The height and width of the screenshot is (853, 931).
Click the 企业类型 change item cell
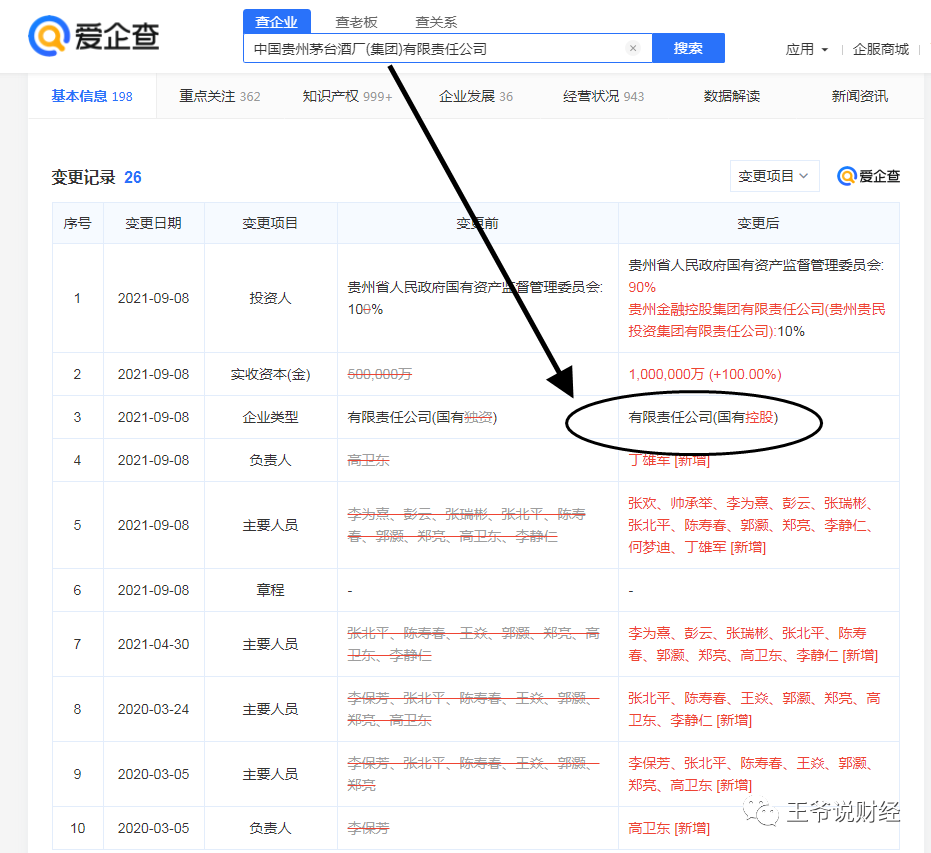[270, 417]
